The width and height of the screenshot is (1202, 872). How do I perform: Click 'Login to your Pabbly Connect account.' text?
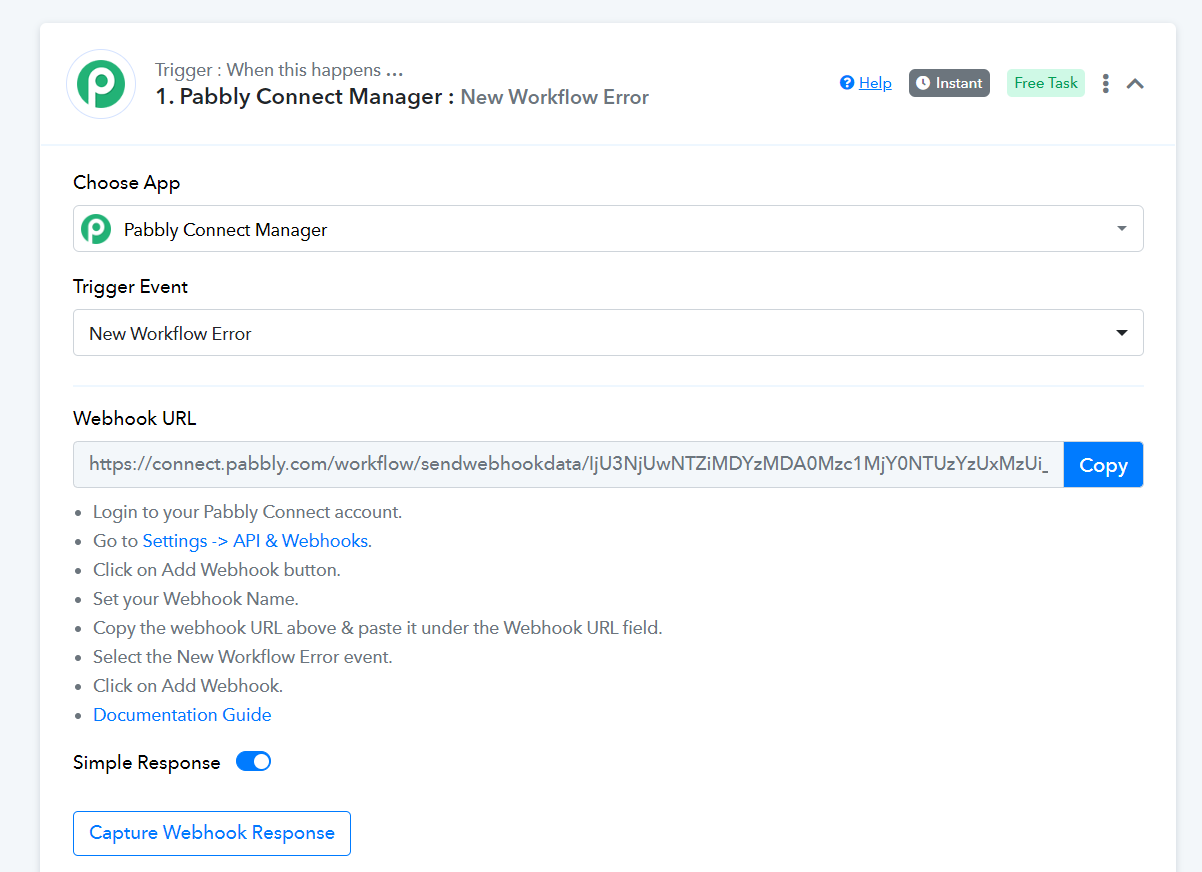pos(247,512)
